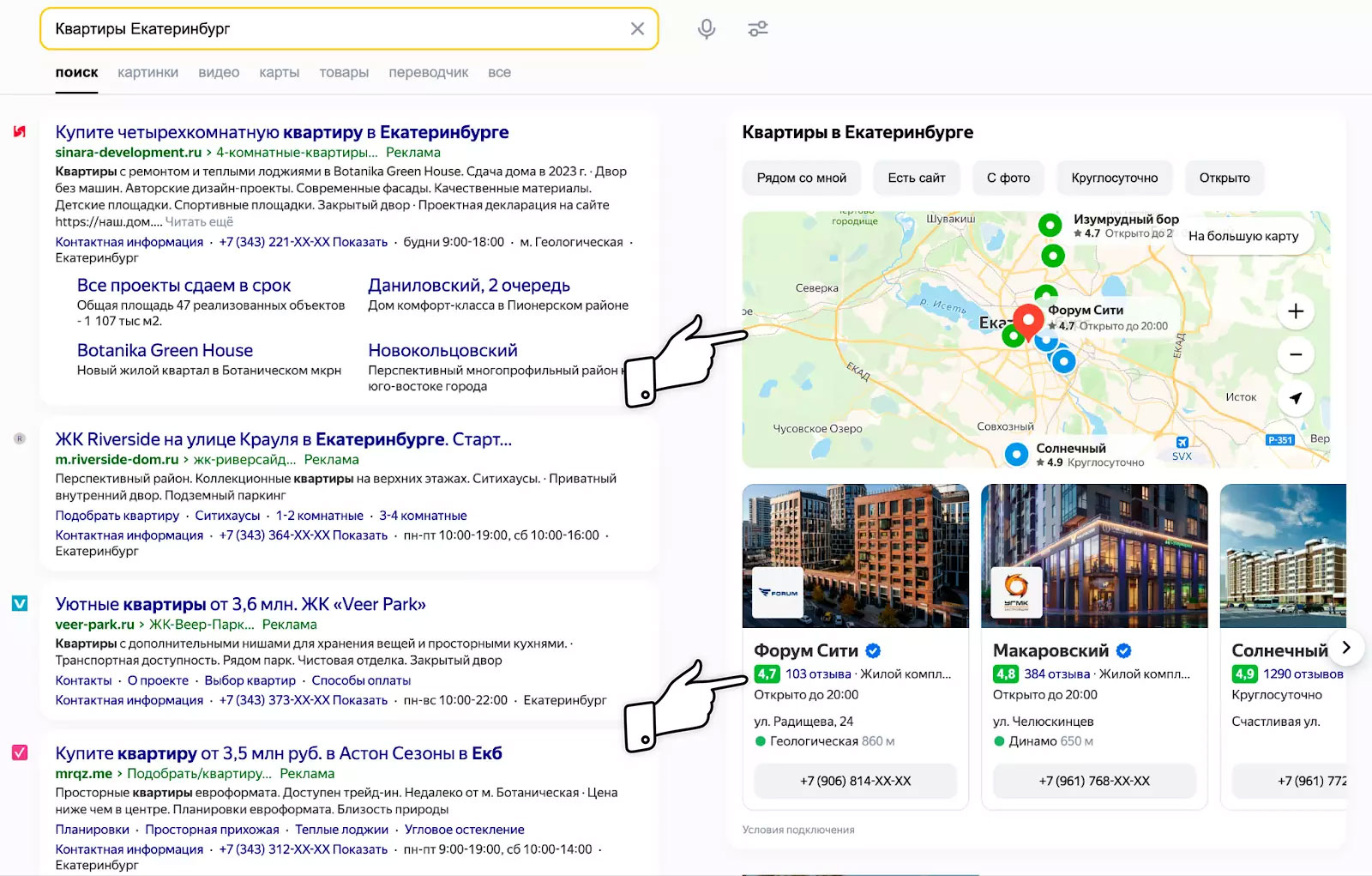This screenshot has height=876, width=1372.
Task: Open Макаровский building photo
Action: click(1094, 556)
